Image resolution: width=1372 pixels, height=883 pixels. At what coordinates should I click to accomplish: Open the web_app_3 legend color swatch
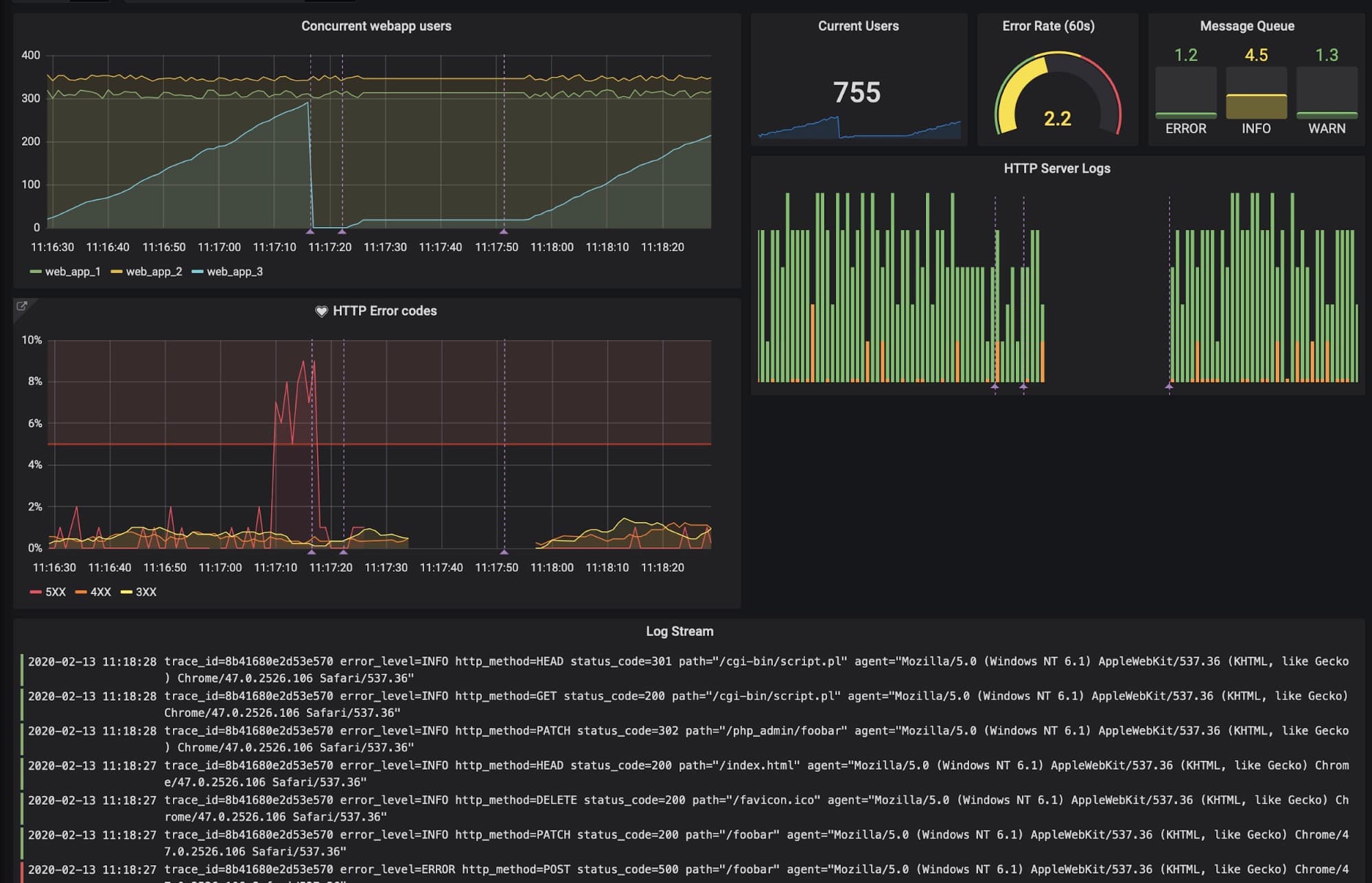click(x=198, y=272)
